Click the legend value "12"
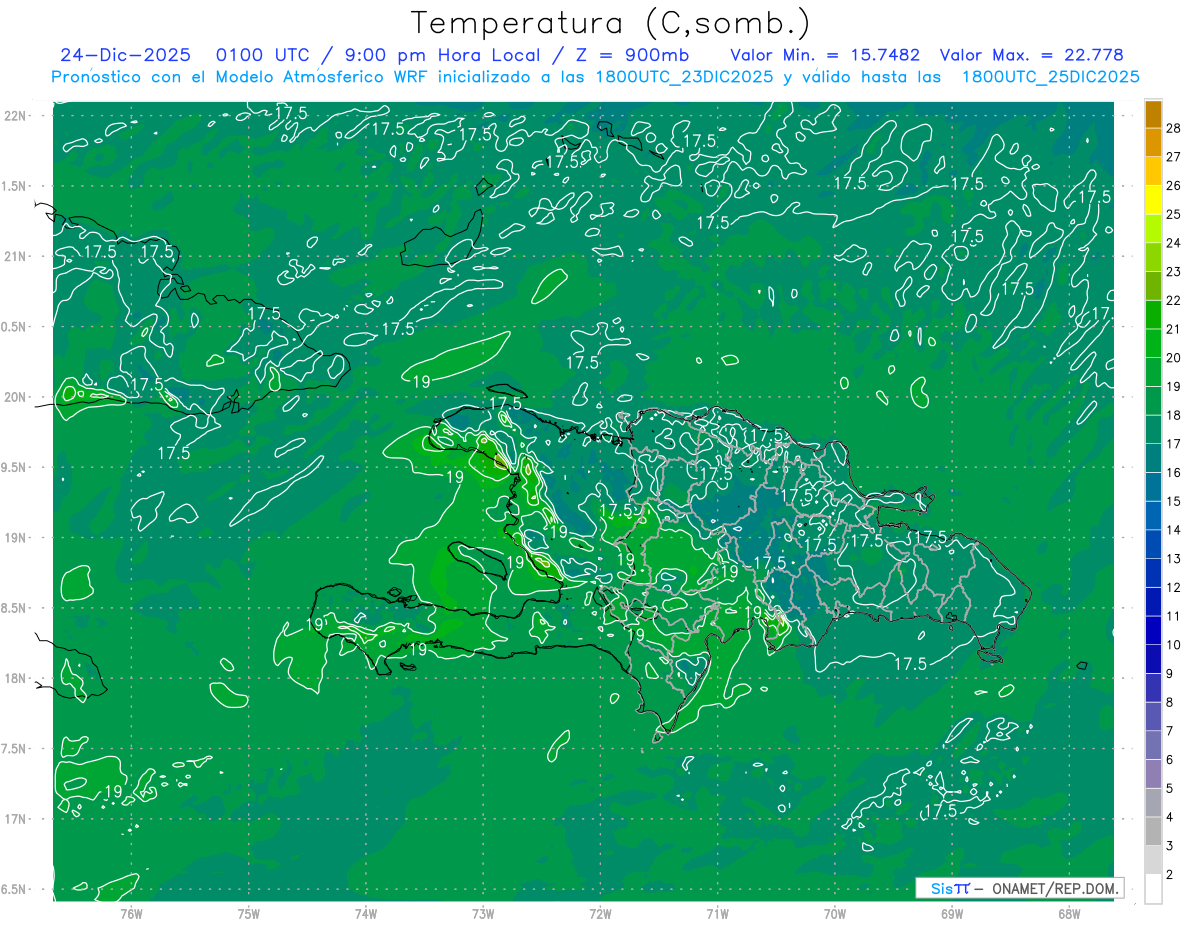The image size is (1200, 927). [1174, 587]
